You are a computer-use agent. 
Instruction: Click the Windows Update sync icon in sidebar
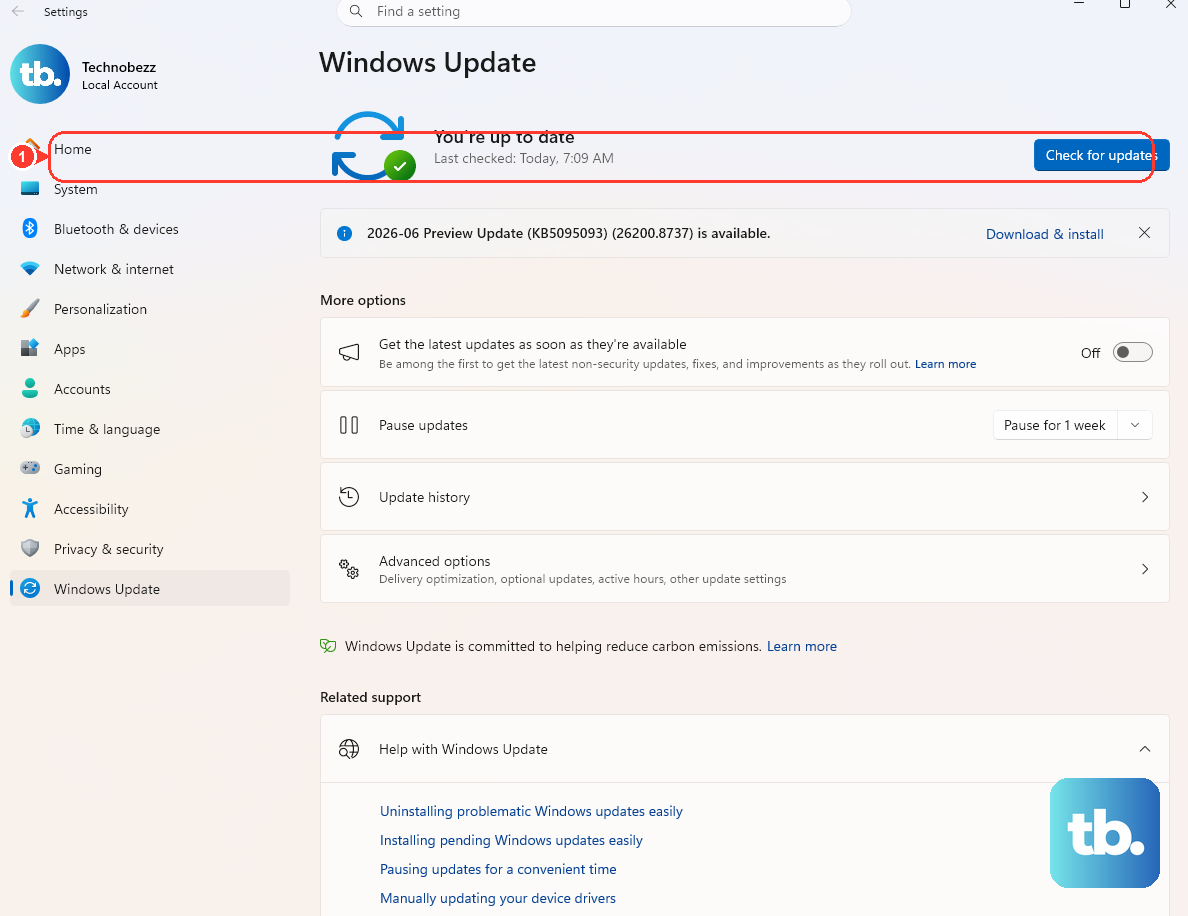click(30, 589)
